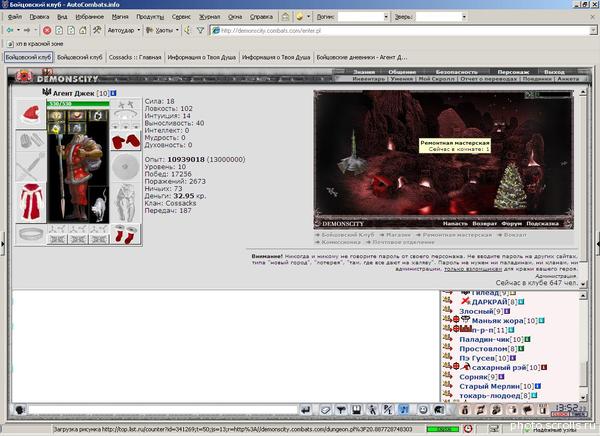Click the green health bar

78,103
